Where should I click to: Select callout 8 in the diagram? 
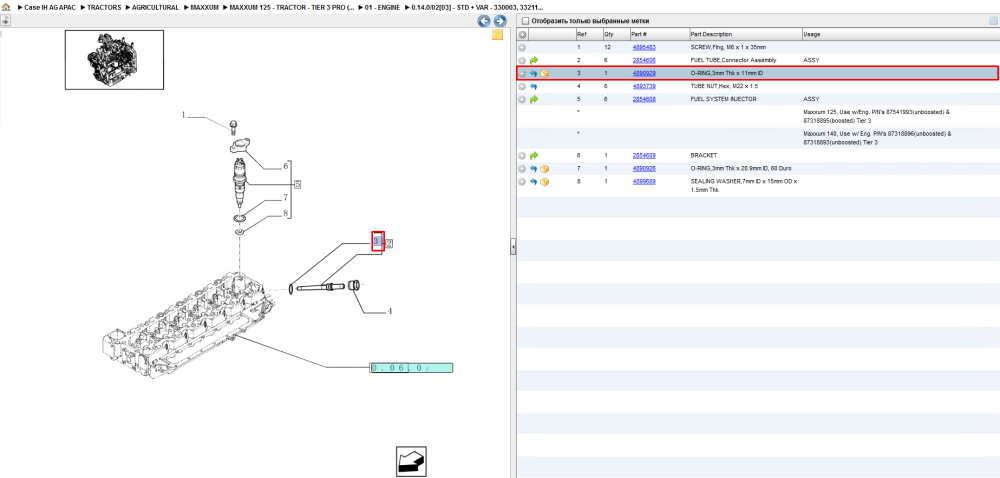(x=286, y=214)
